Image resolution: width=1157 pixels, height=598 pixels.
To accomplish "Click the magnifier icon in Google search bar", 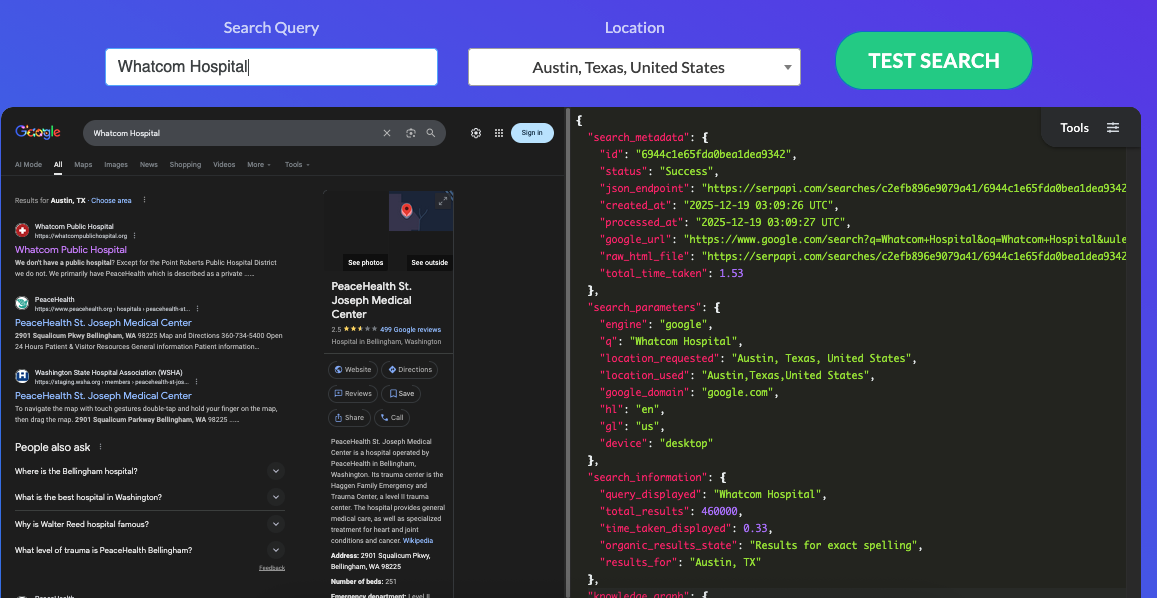I will pyautogui.click(x=431, y=133).
